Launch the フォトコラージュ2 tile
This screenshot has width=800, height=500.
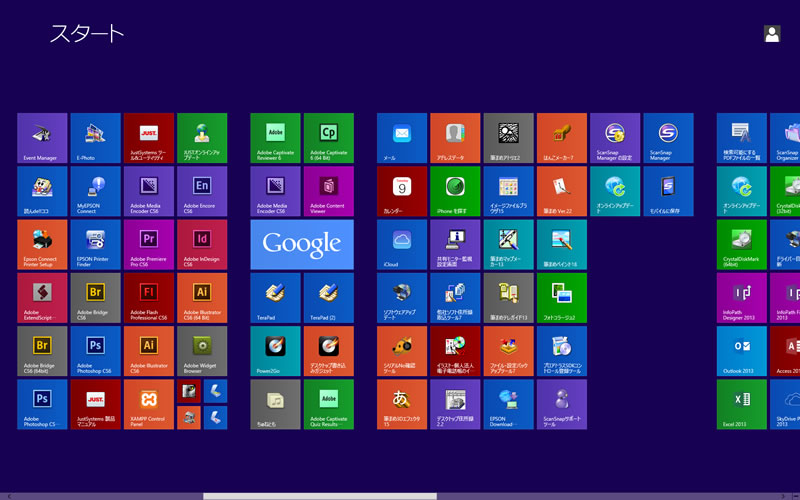coord(562,298)
